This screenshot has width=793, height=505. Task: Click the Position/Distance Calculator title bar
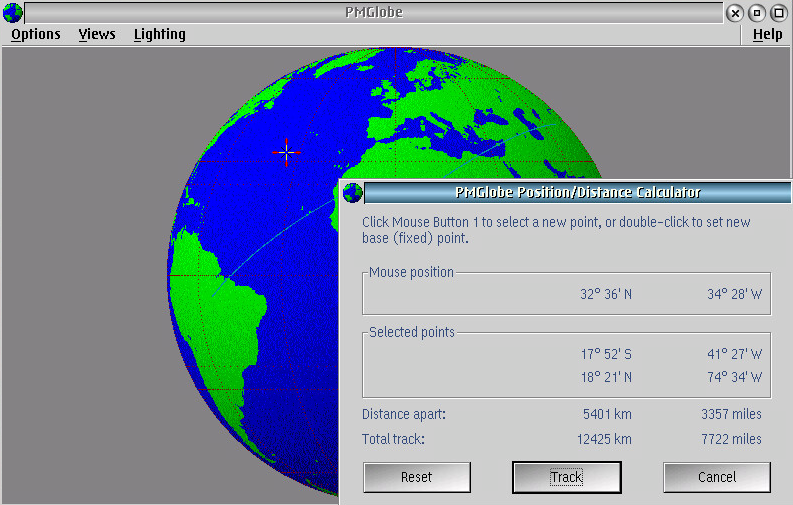578,193
